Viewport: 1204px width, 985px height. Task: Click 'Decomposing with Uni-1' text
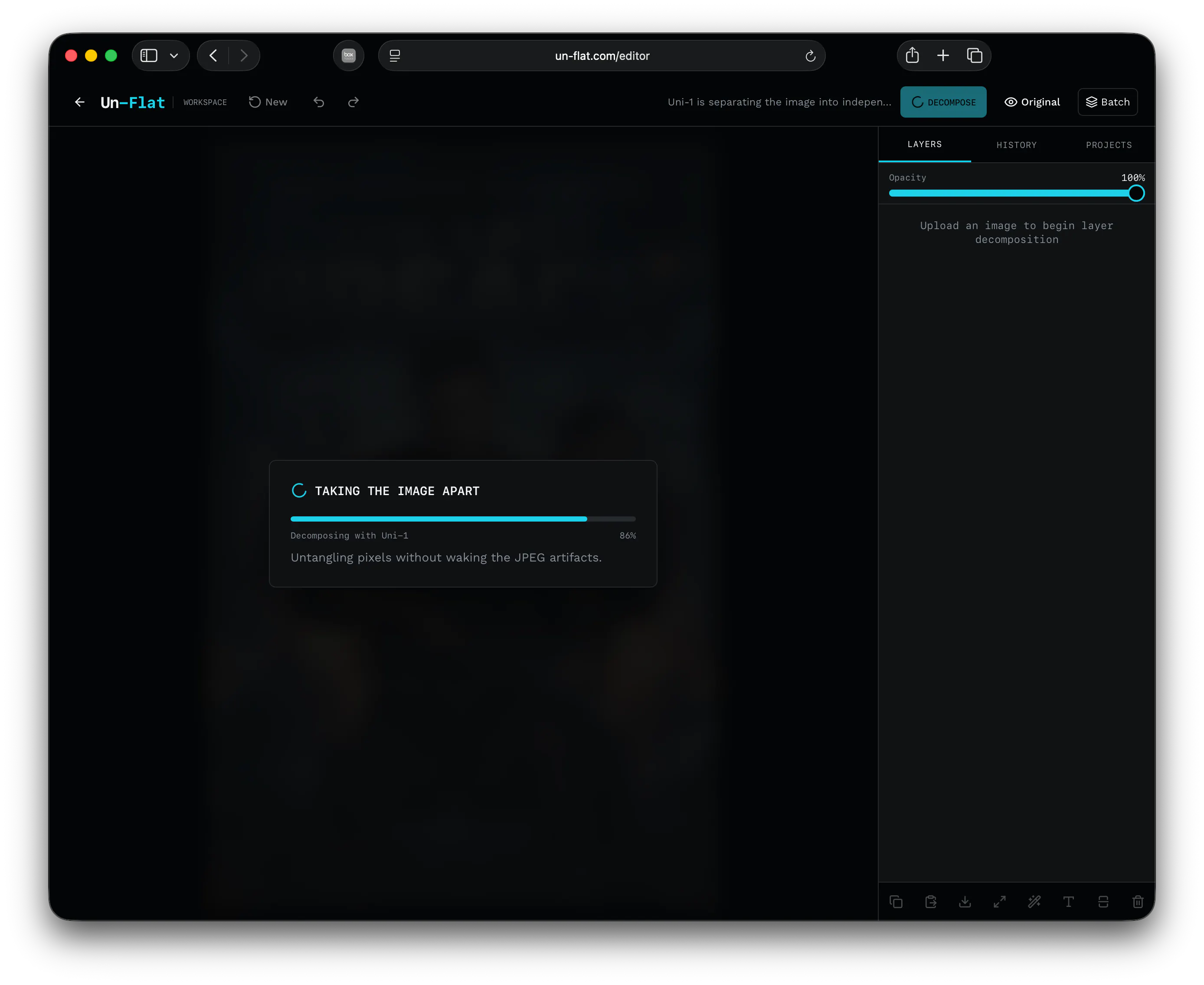pos(349,535)
